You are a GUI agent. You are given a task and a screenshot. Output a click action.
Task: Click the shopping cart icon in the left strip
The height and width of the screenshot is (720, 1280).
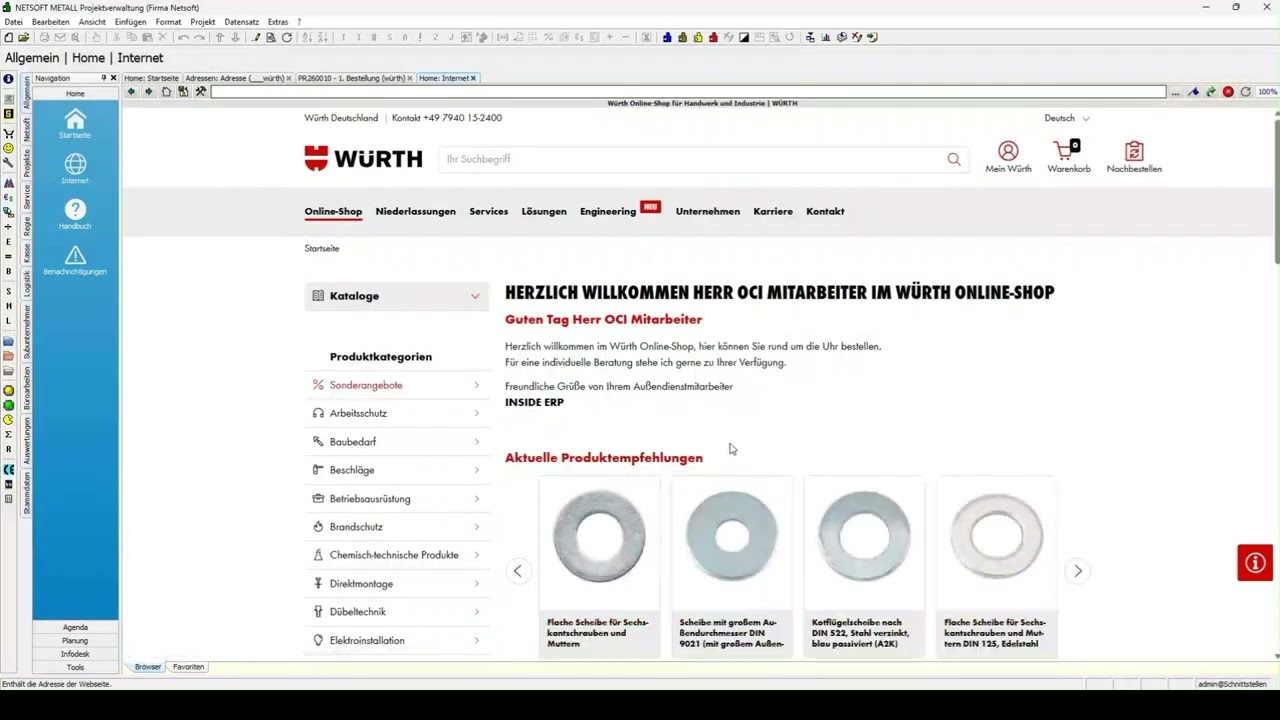click(x=9, y=133)
